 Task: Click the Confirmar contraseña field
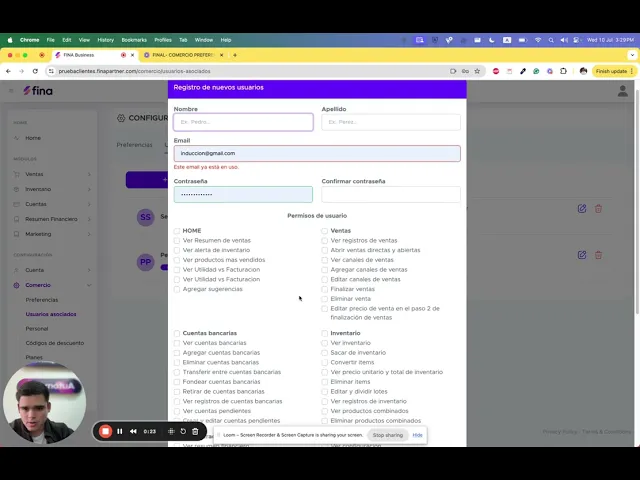[391, 194]
